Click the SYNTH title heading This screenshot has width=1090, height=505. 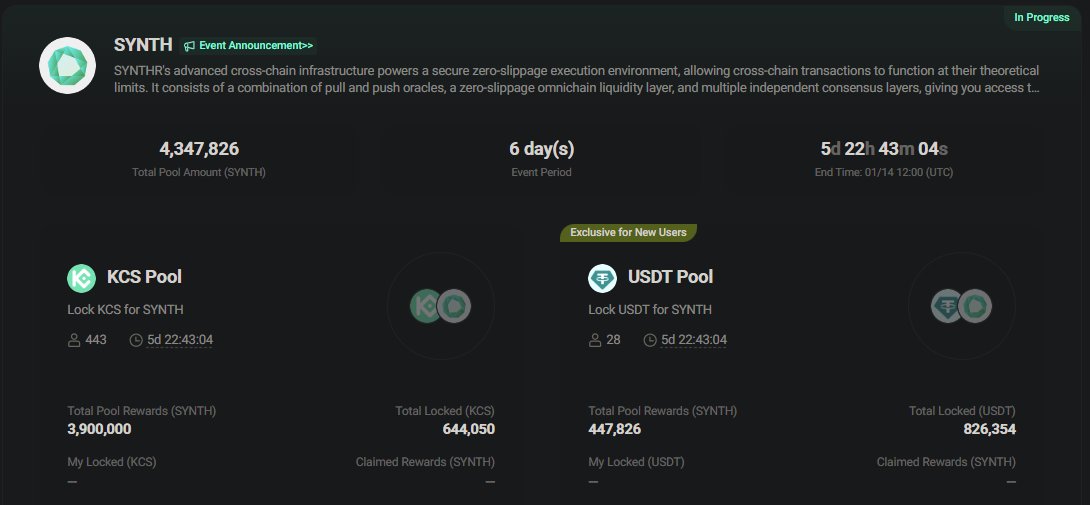143,45
